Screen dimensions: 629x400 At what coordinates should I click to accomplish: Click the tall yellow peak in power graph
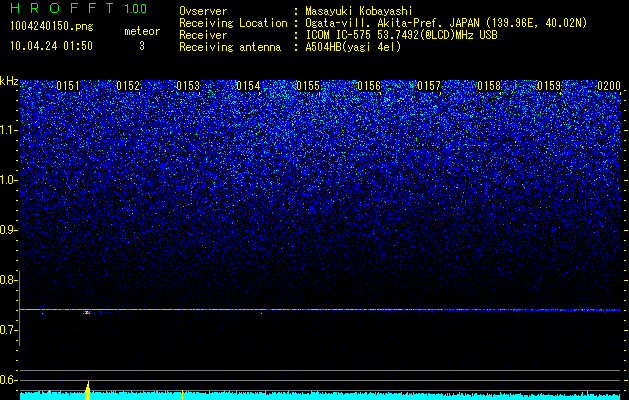[x=88, y=390]
